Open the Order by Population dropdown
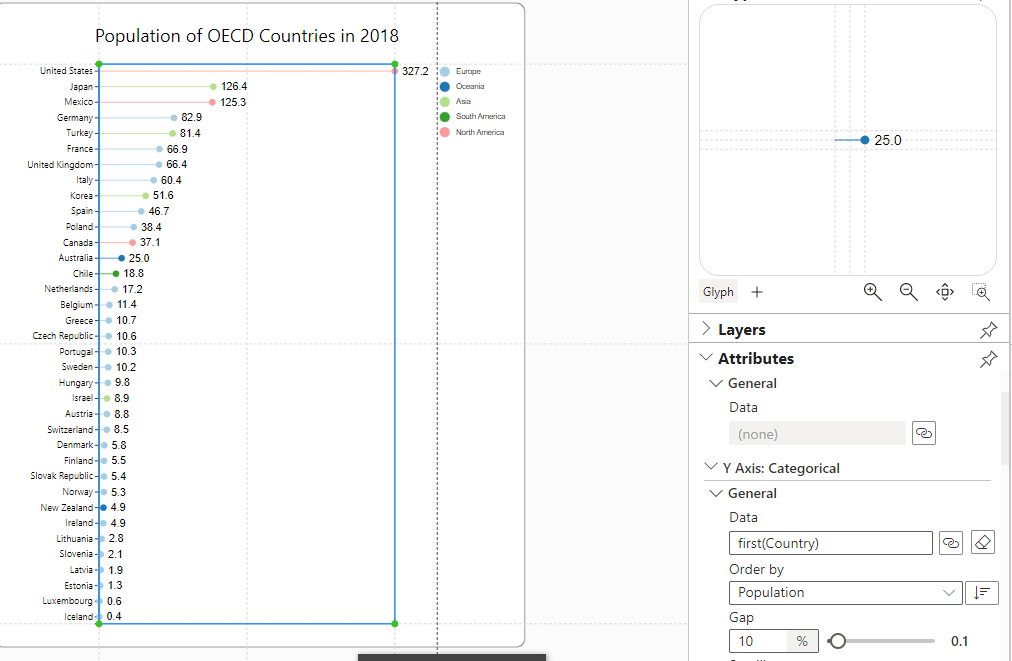Viewport: 1012px width, 661px height. (845, 593)
